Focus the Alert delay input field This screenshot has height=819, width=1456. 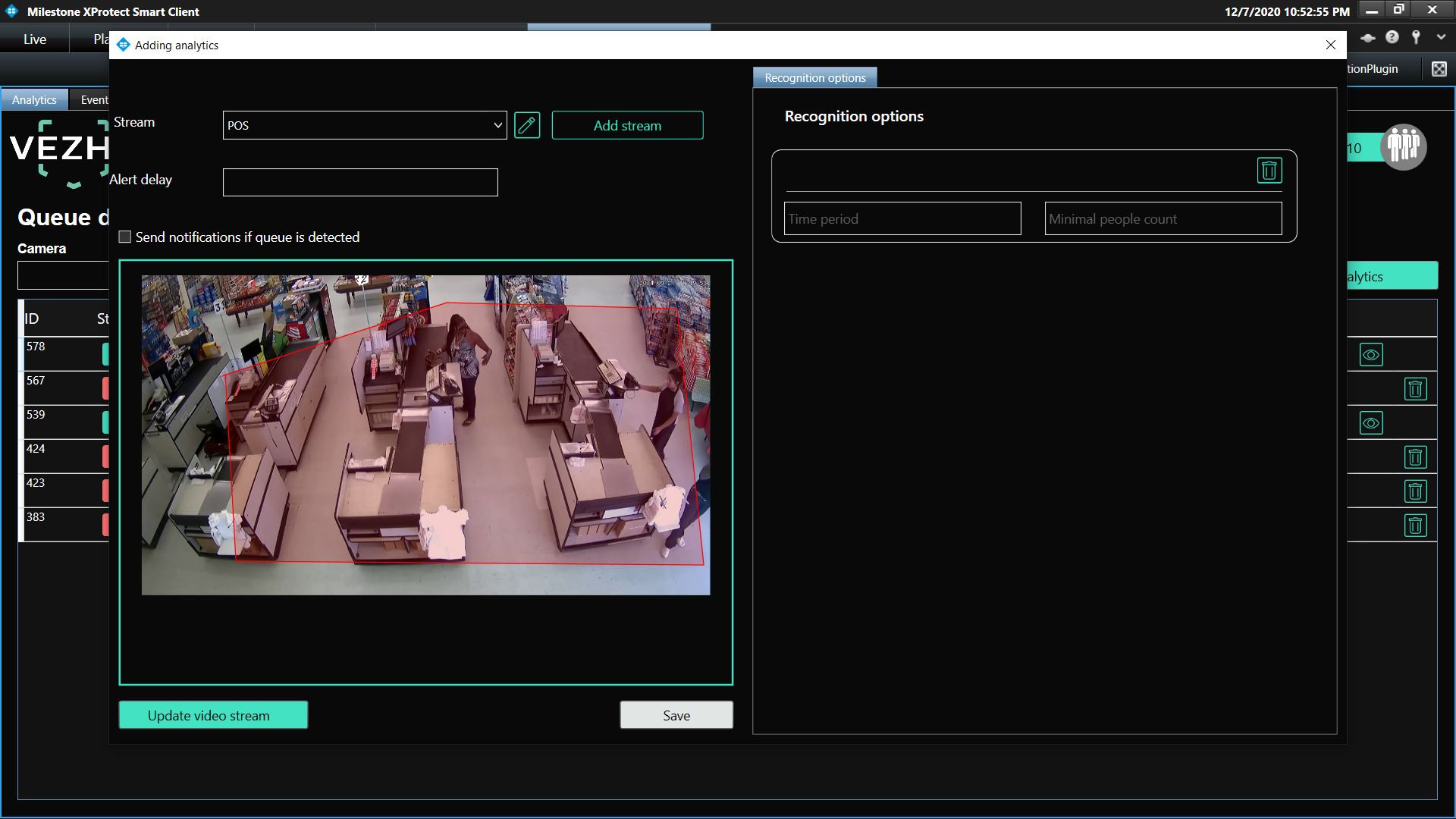(x=360, y=182)
